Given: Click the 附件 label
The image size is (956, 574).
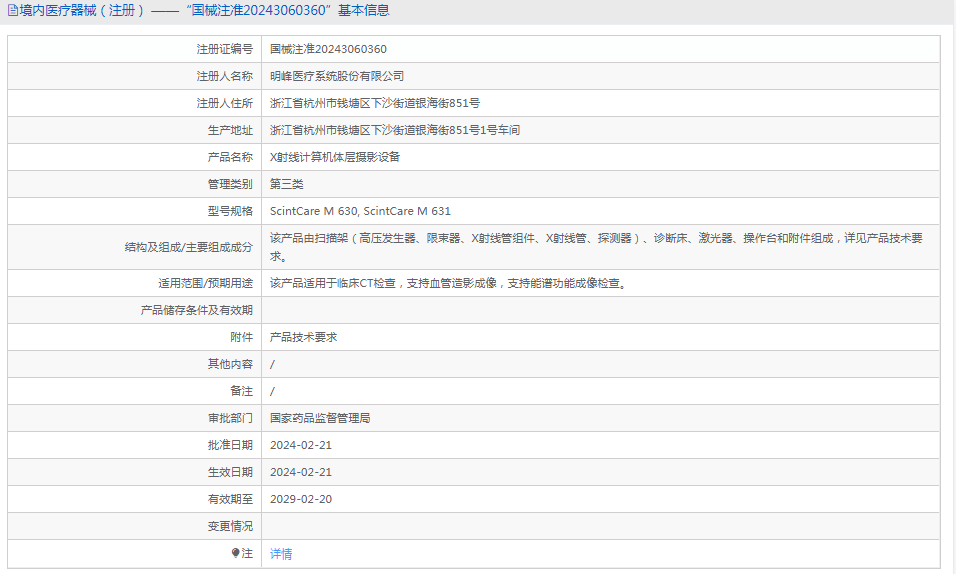Looking at the screenshot, I should (x=241, y=337).
